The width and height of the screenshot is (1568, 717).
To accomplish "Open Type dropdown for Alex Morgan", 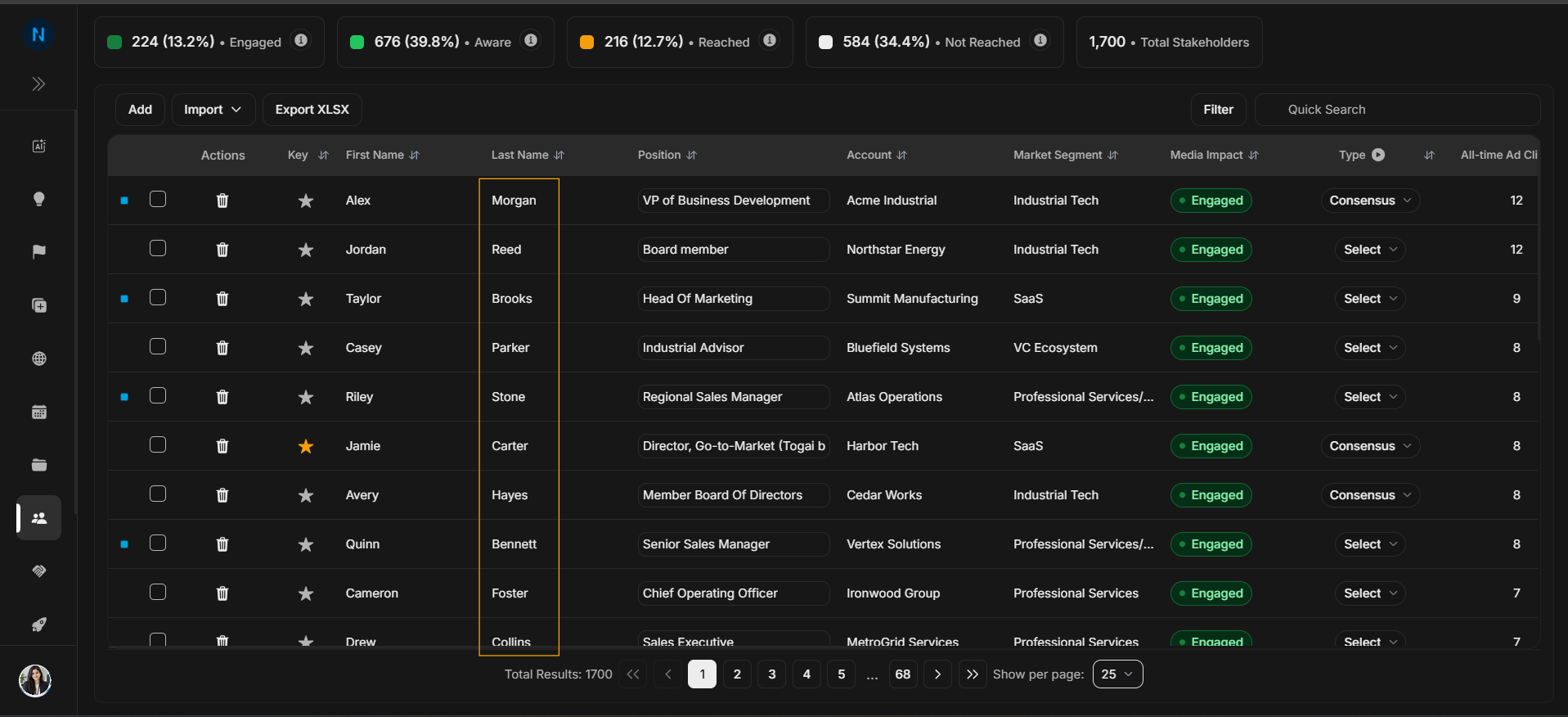I will pyautogui.click(x=1370, y=201).
